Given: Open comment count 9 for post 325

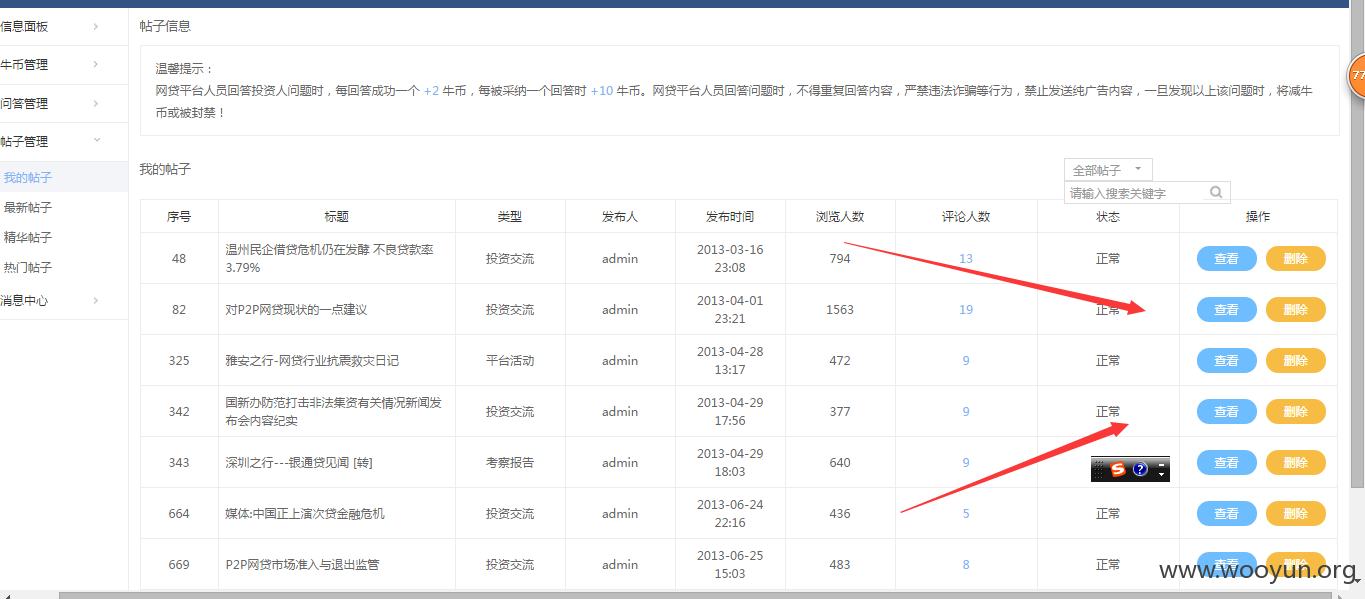Looking at the screenshot, I should click(966, 361).
